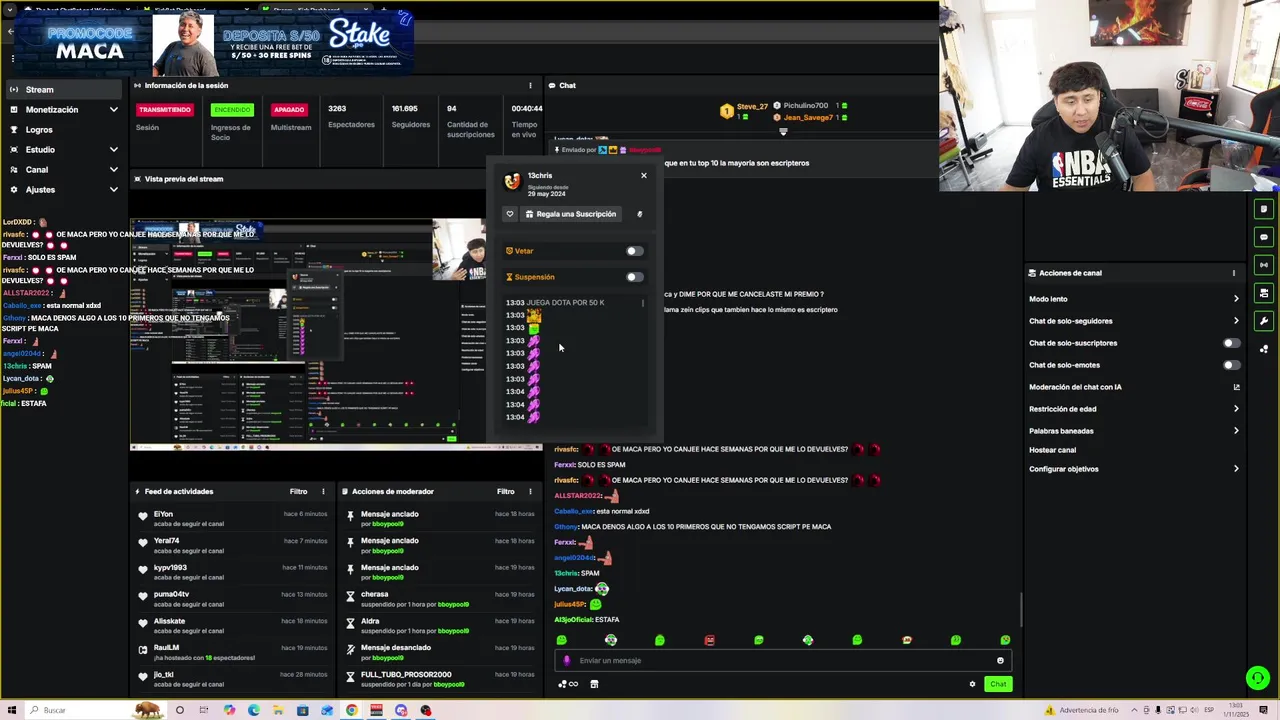Click the stream preview thumbnail

pos(336,333)
